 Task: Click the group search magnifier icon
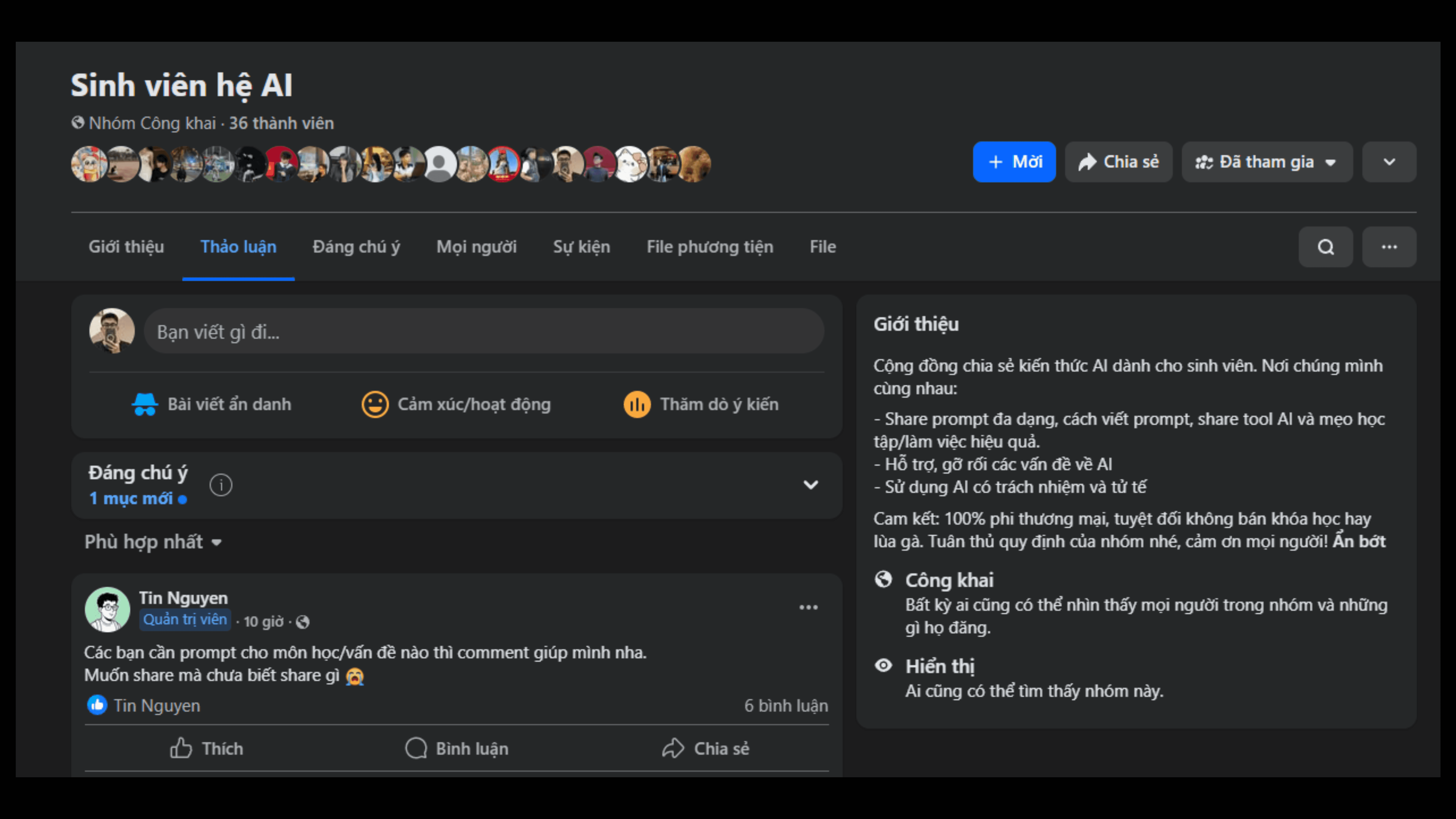click(x=1325, y=247)
